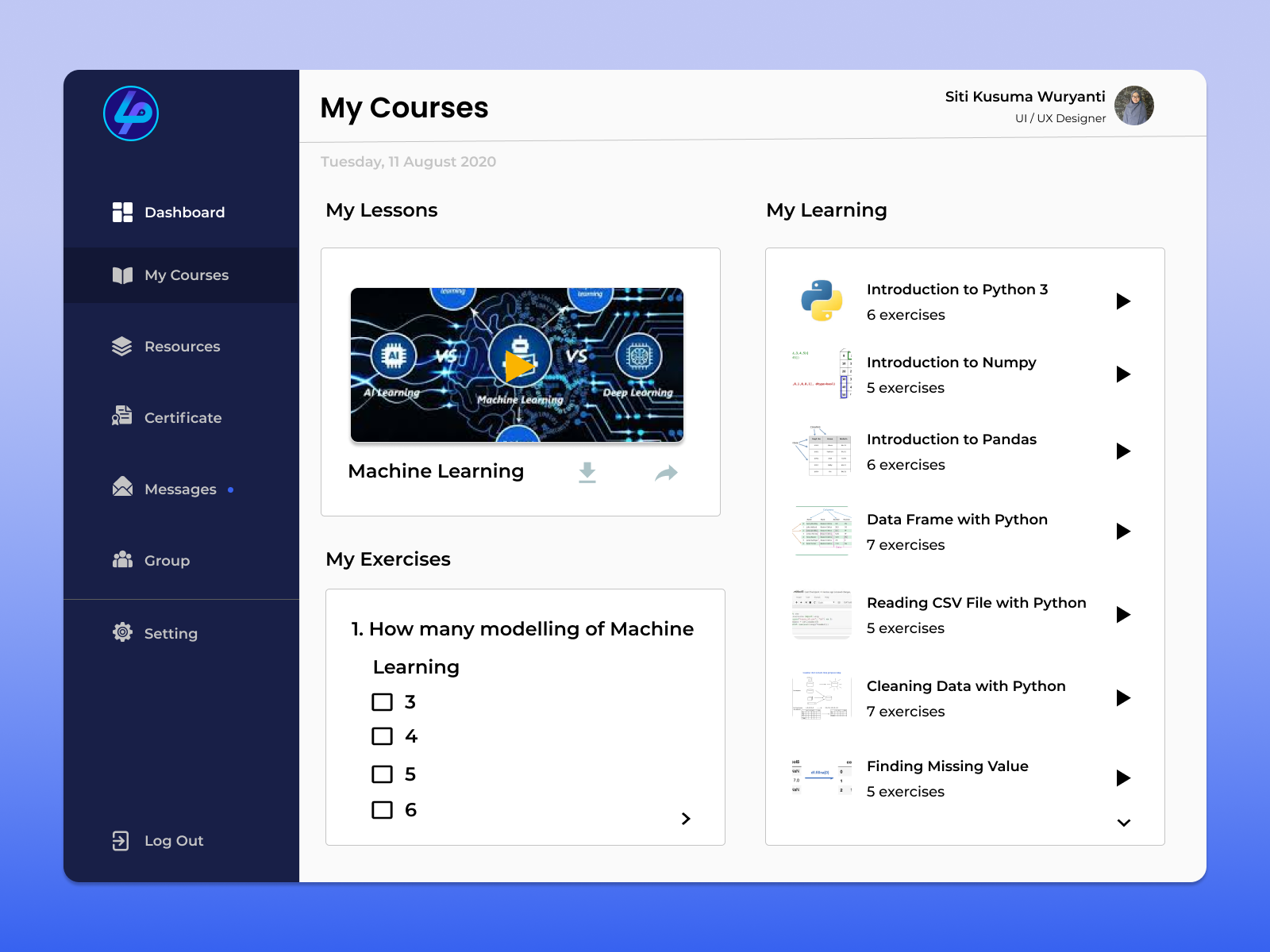Play the Introduction to Numpy lesson

1123,374
